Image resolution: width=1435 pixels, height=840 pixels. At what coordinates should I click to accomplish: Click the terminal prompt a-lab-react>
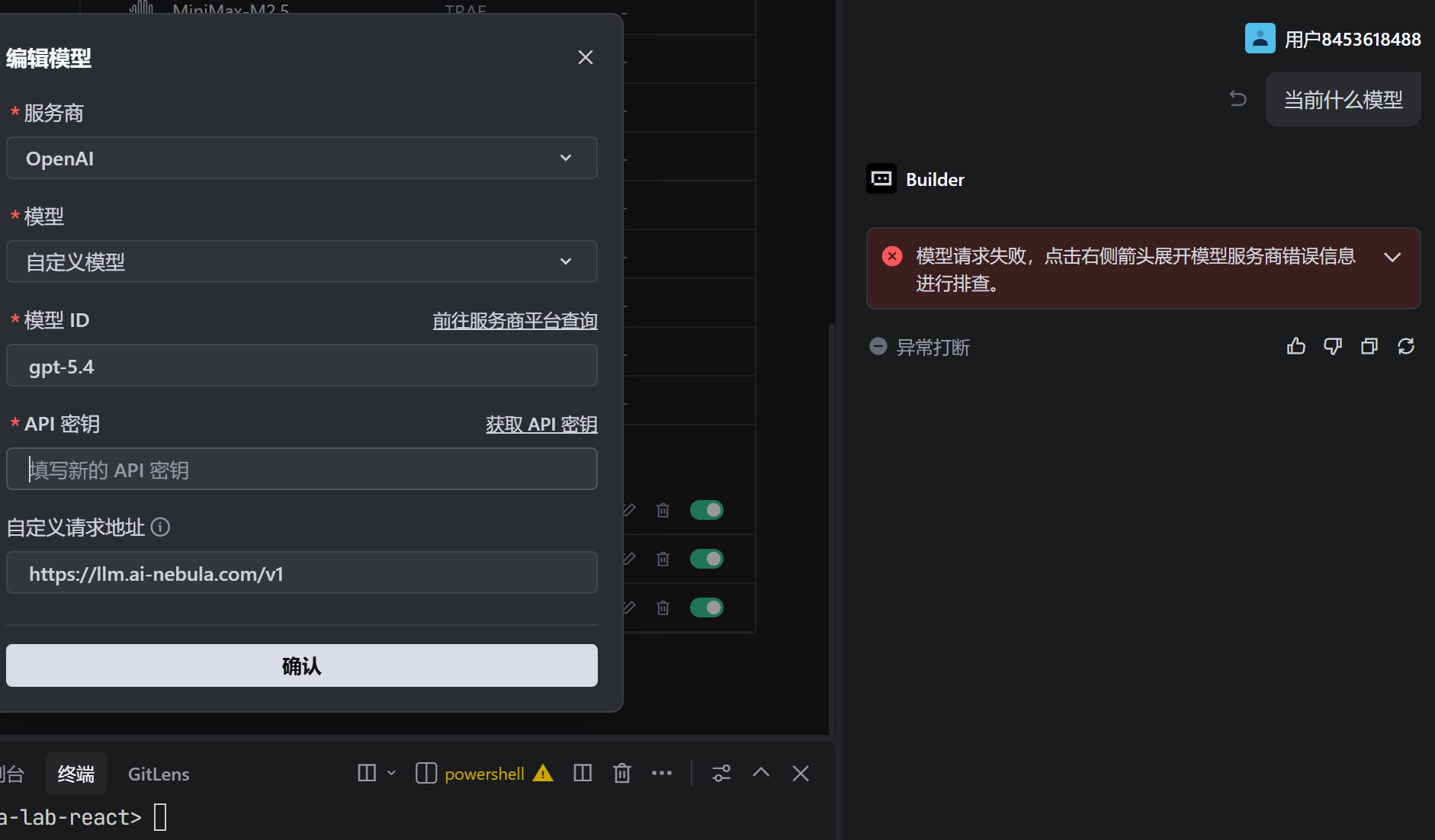(x=71, y=817)
